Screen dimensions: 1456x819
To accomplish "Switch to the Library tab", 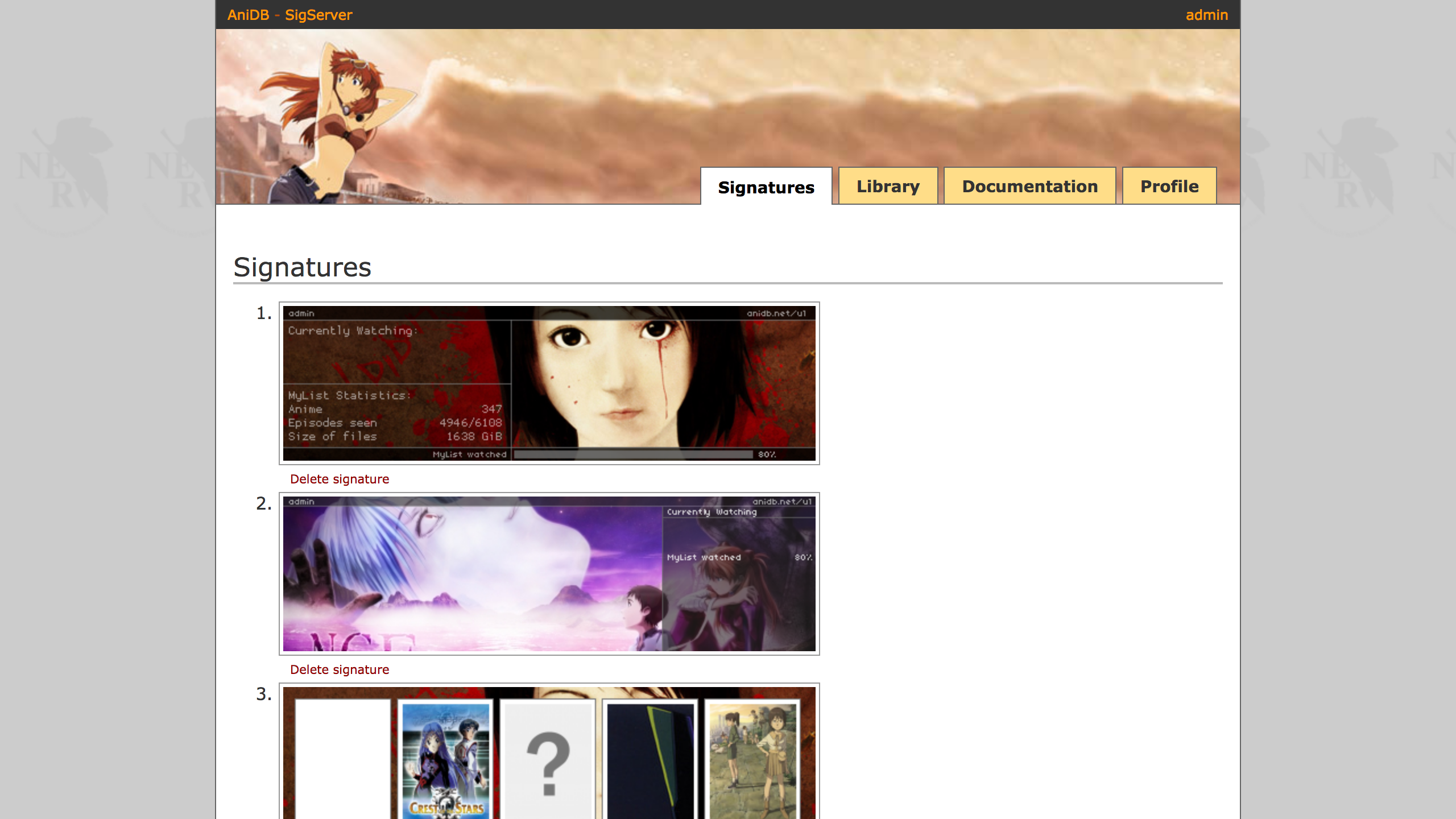I will click(x=888, y=186).
